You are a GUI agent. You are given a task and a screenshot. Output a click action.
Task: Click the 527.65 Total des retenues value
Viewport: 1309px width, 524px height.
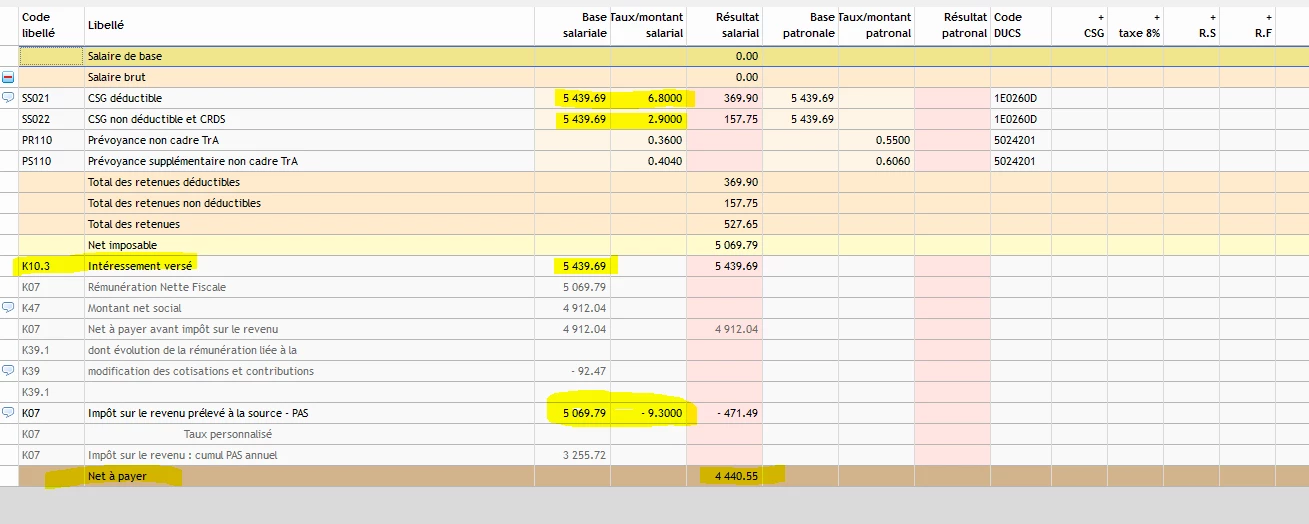[x=741, y=224]
